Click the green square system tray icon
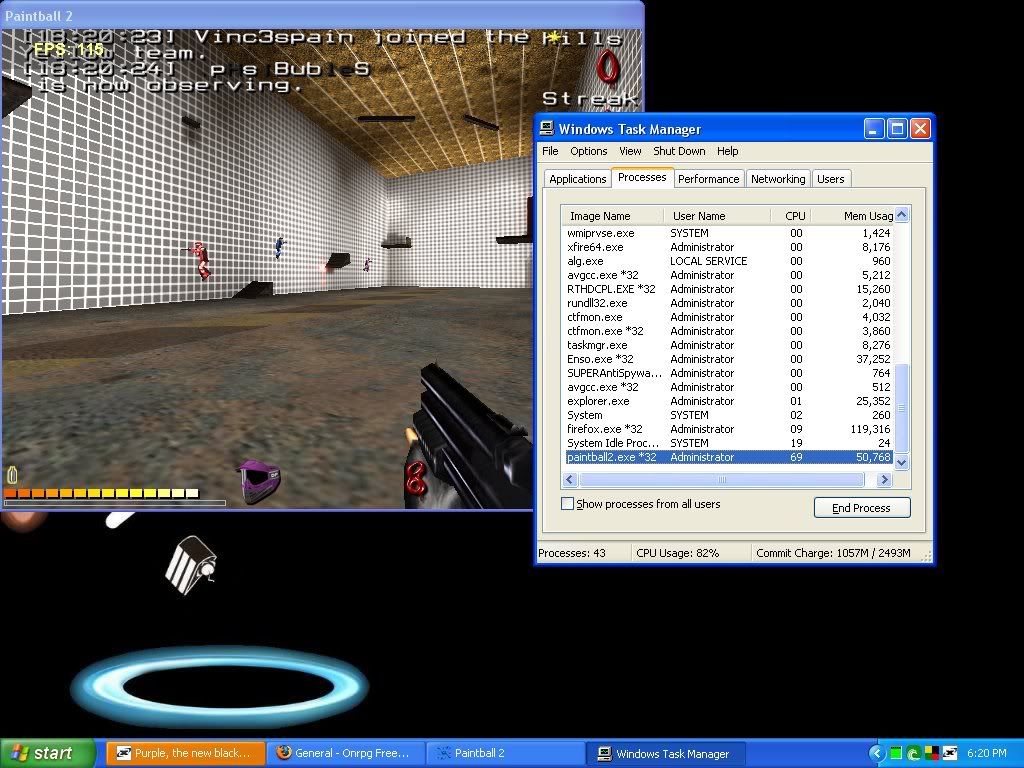 coord(897,753)
